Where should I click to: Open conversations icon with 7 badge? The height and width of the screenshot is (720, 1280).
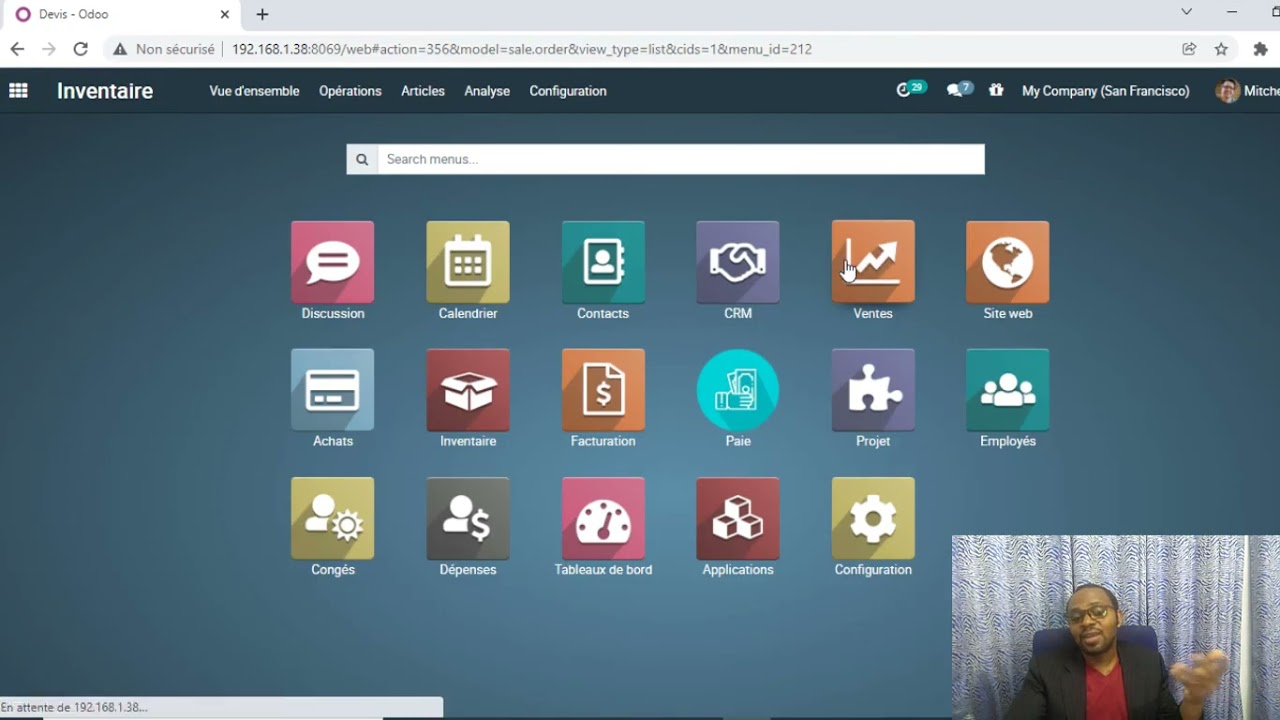coord(959,90)
